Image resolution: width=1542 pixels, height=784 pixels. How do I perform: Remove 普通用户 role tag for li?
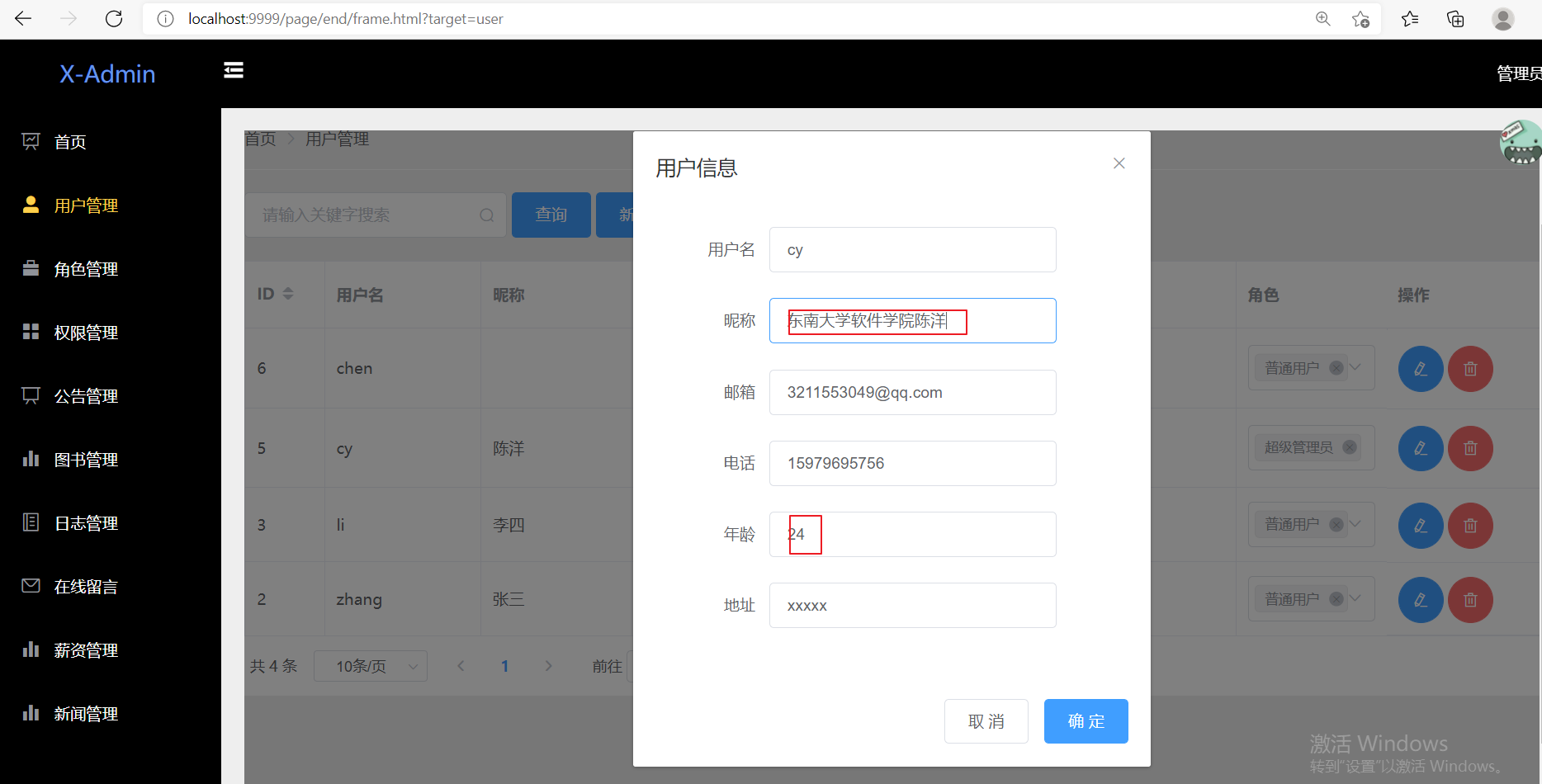point(1336,524)
